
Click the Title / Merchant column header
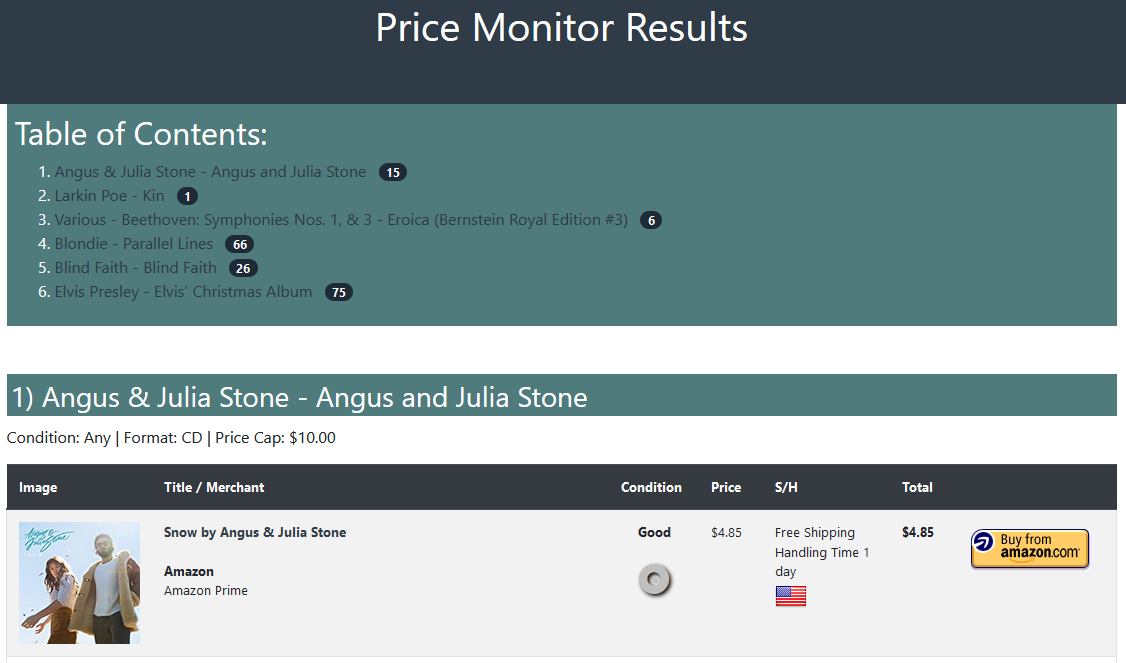(x=214, y=488)
